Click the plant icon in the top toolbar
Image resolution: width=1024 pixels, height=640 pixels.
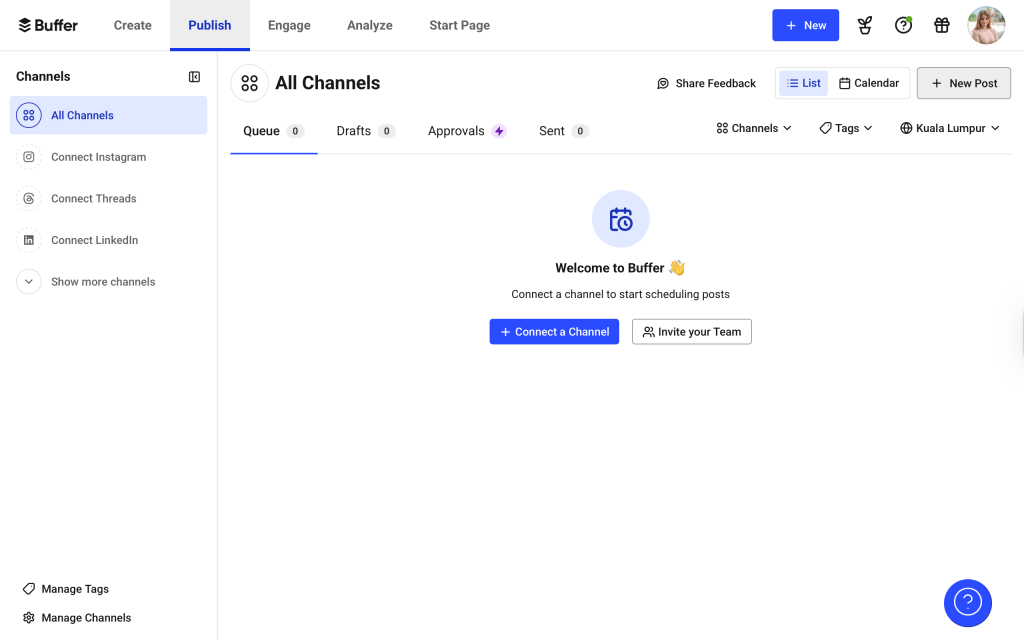coord(864,25)
